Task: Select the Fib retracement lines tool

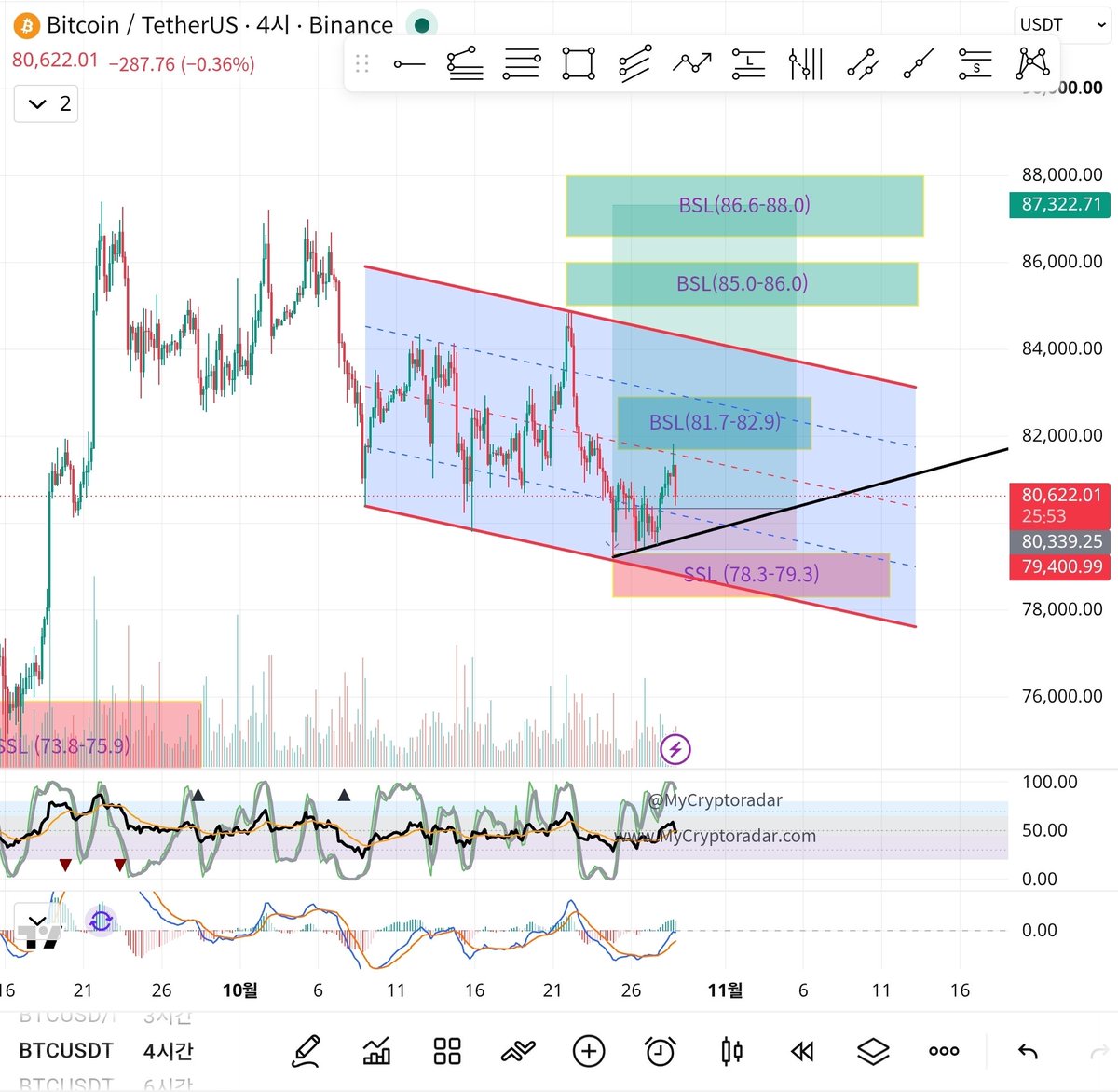Action: pos(521,64)
